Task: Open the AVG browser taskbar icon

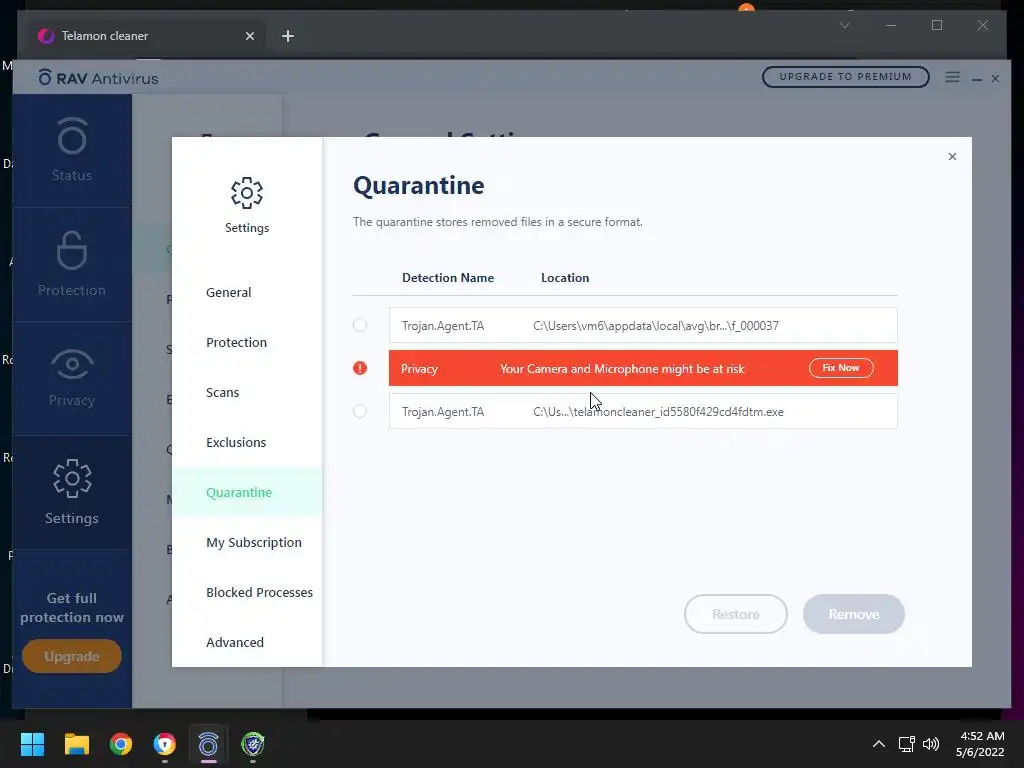Action: 165,744
